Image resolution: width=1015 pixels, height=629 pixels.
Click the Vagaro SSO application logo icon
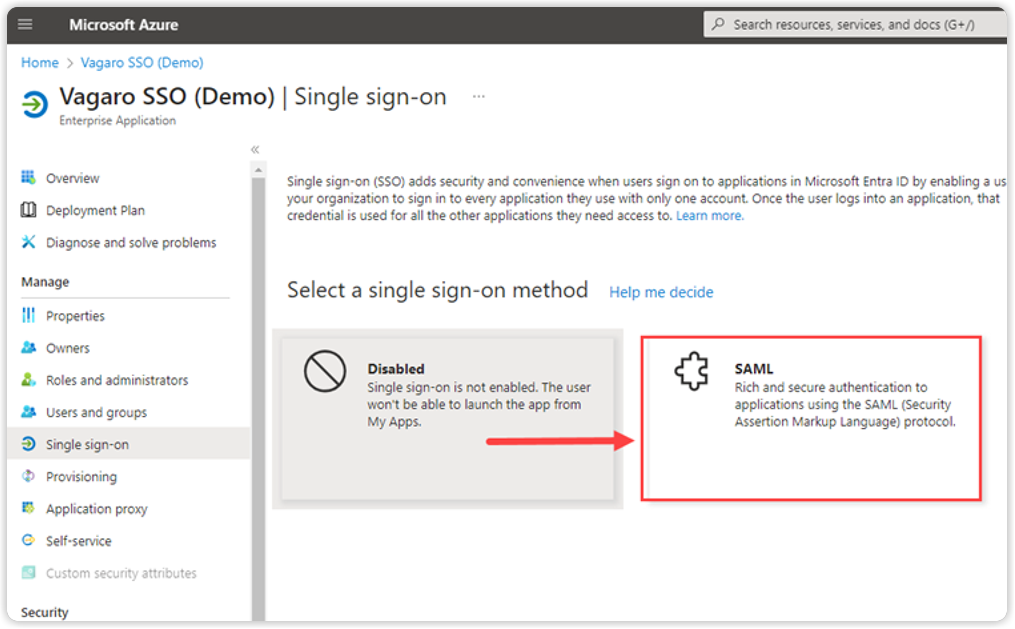click(x=34, y=104)
